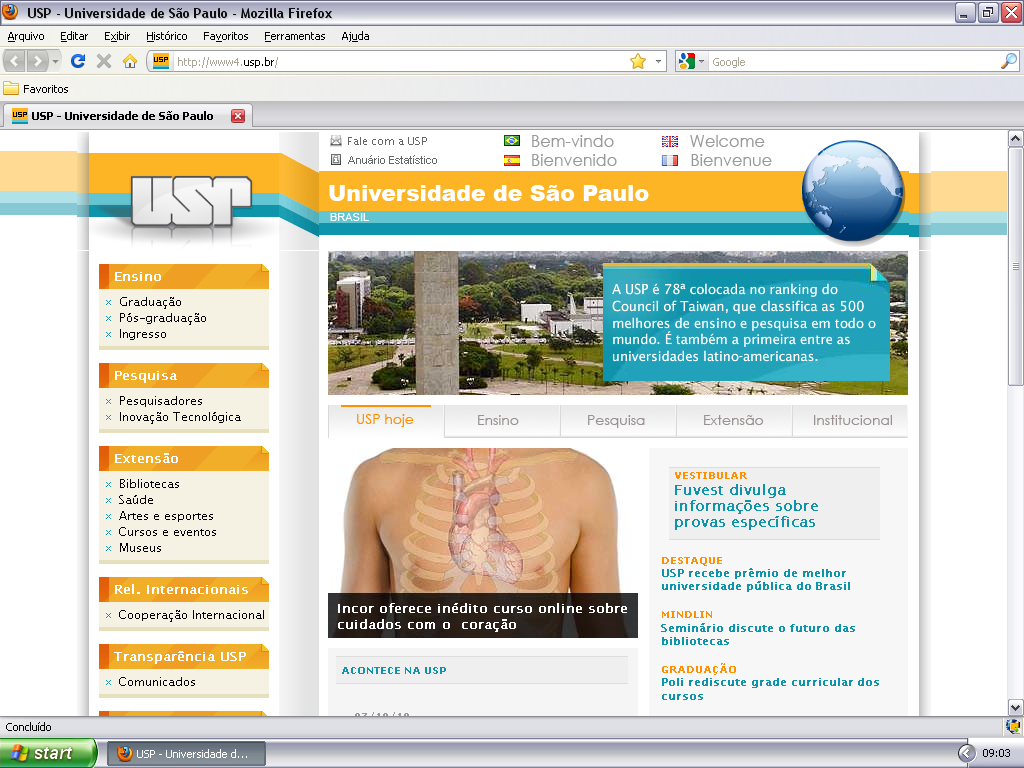Image resolution: width=1024 pixels, height=768 pixels.
Task: Click the Brazilian flag beside Bem-vindo
Action: point(512,141)
